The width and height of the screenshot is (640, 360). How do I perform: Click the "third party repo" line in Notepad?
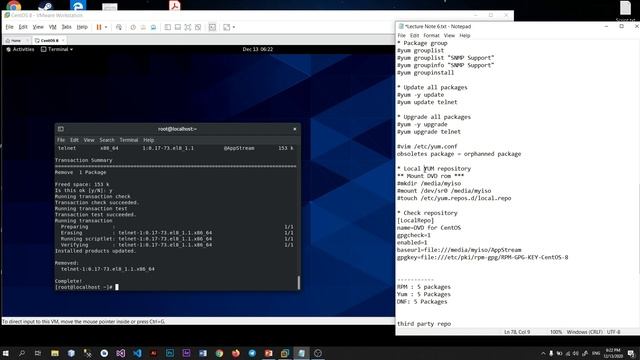point(424,324)
